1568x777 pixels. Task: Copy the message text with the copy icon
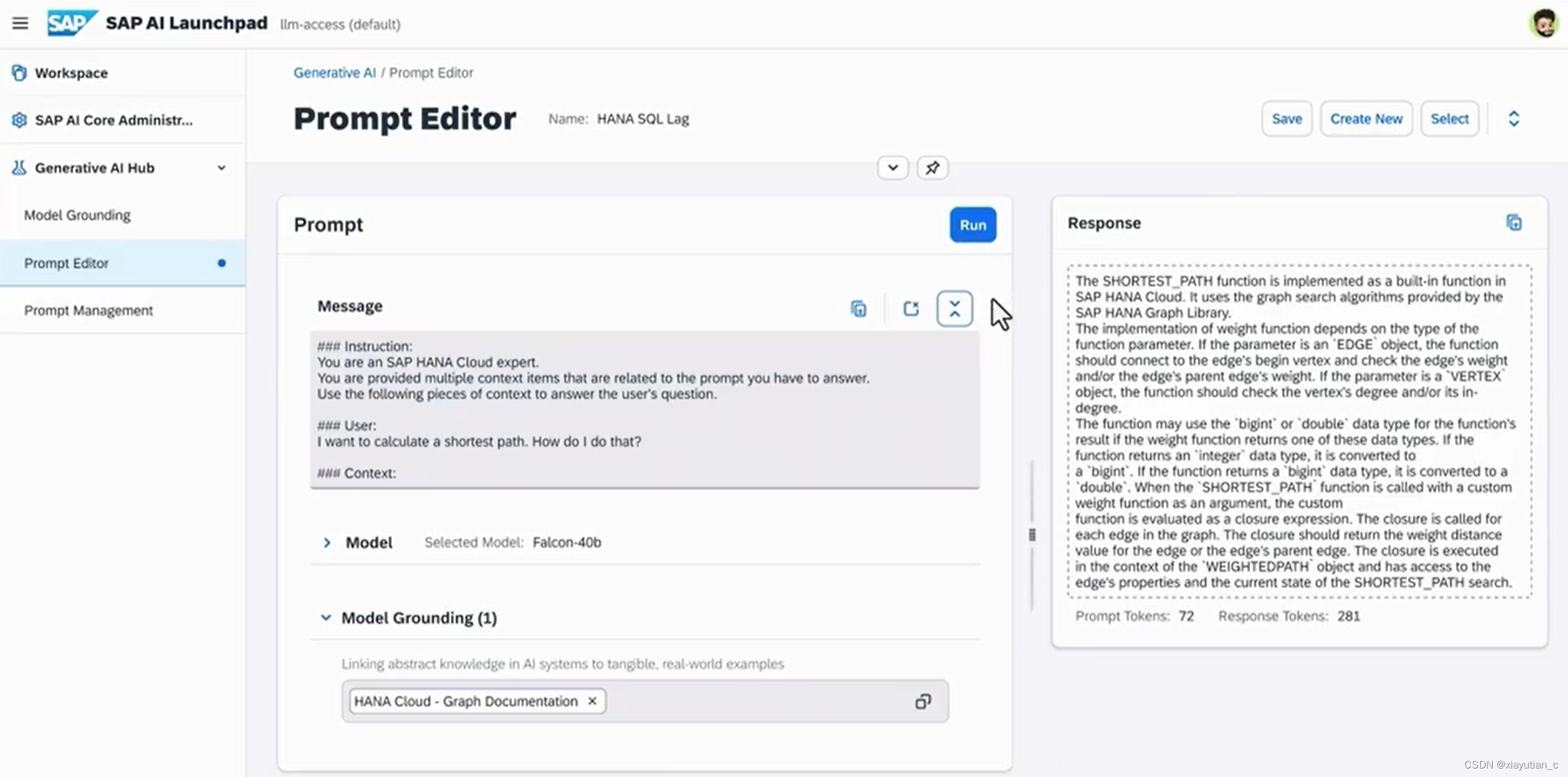pyautogui.click(x=858, y=309)
